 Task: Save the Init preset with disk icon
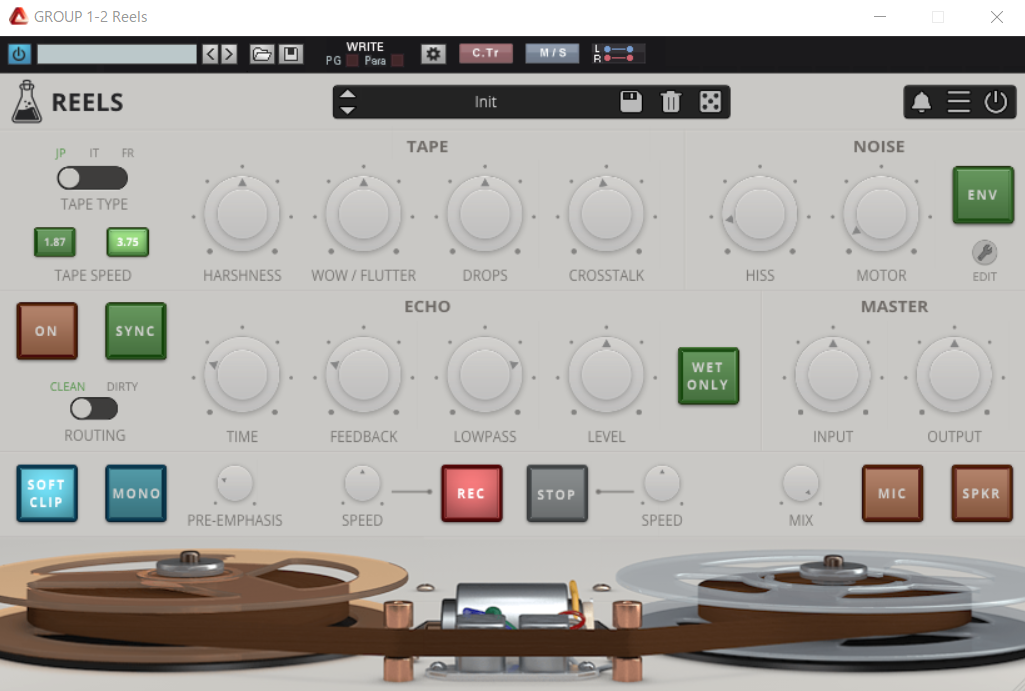point(631,102)
